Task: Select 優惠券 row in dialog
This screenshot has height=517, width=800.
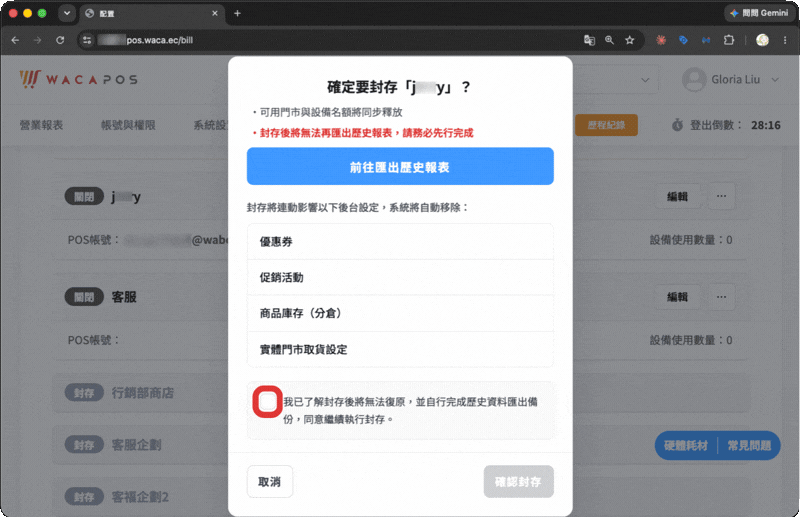Action: point(400,241)
